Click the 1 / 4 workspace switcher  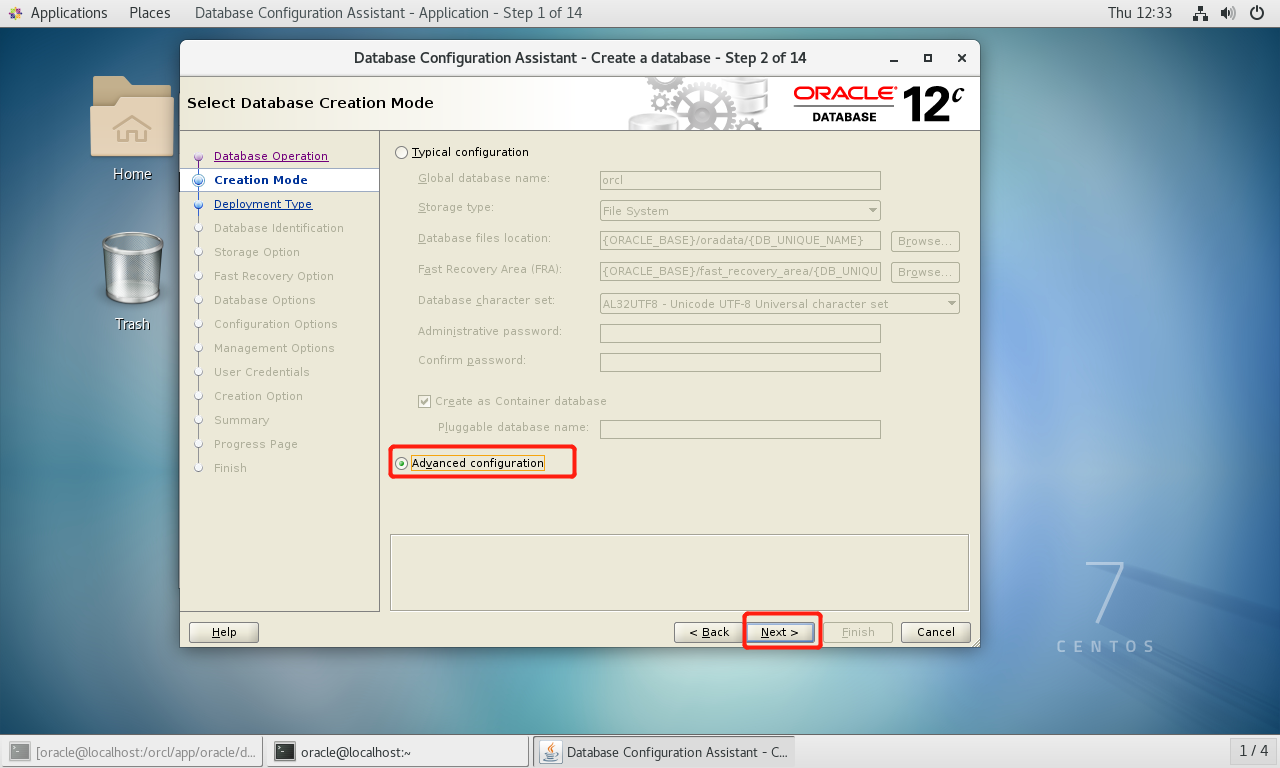click(1253, 751)
